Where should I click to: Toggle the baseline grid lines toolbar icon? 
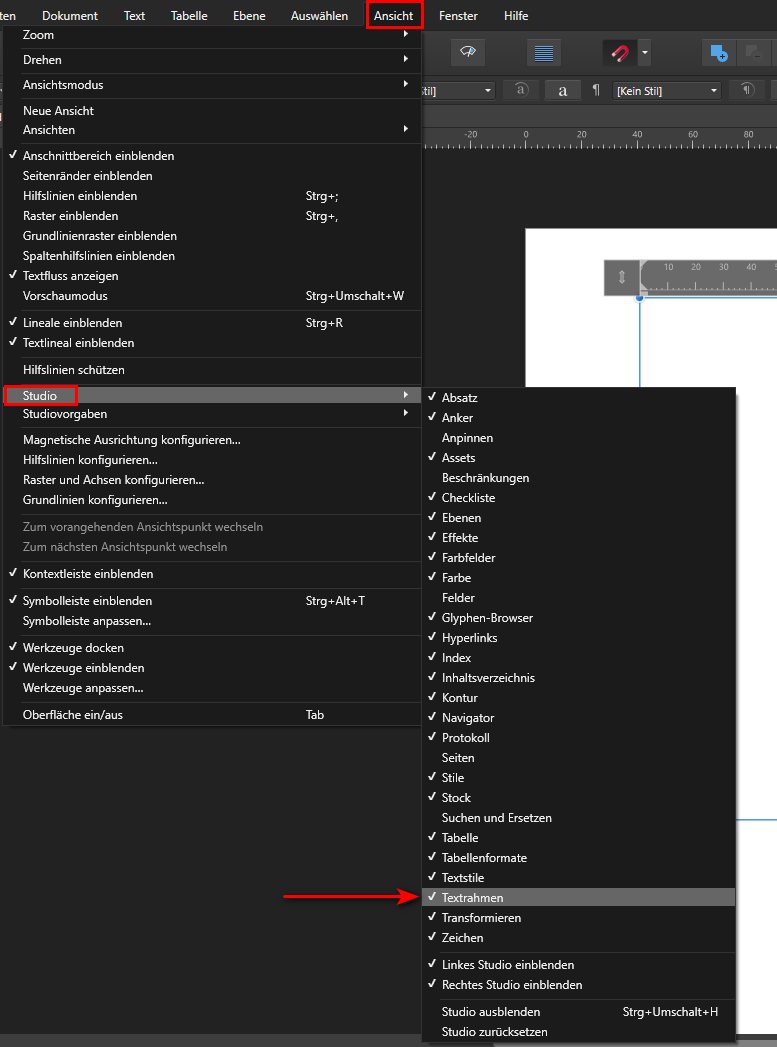coord(543,53)
